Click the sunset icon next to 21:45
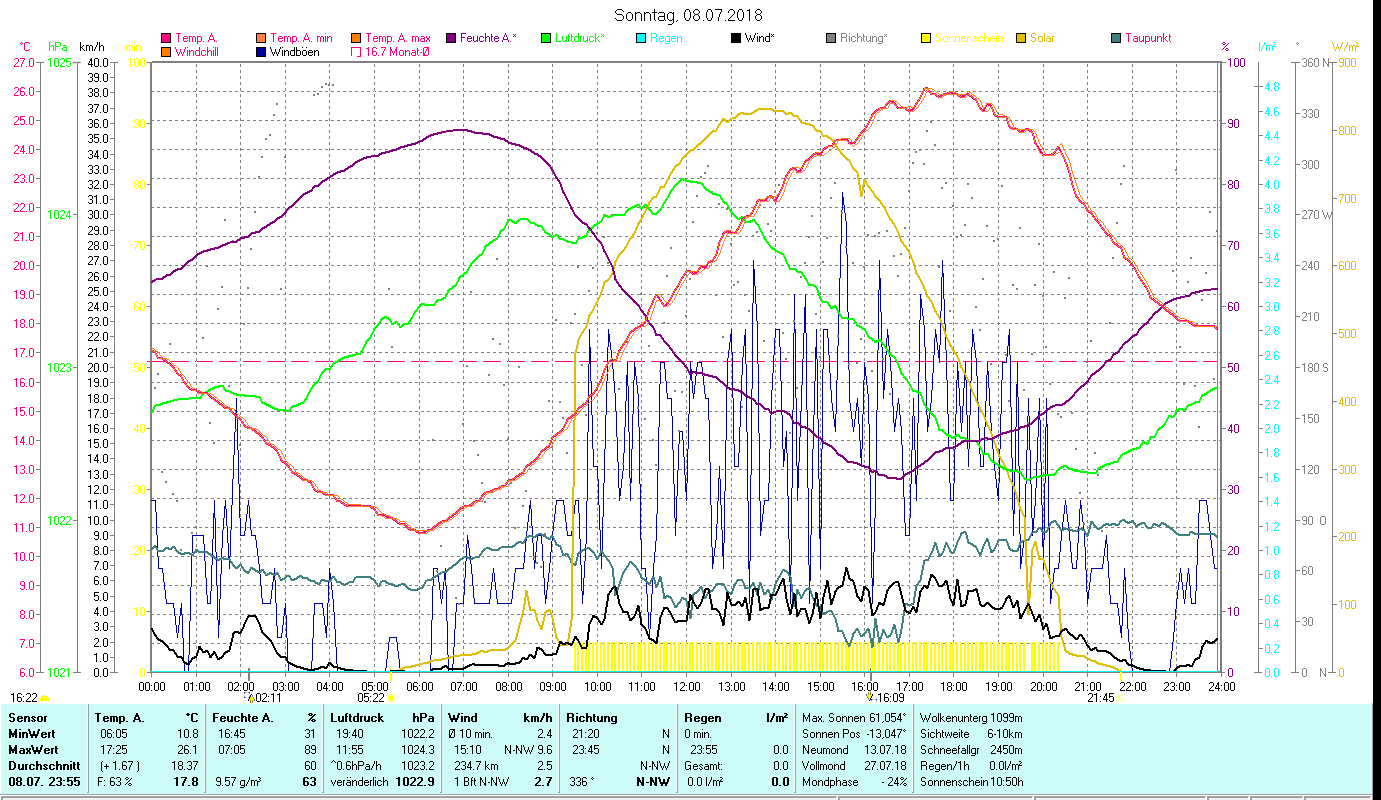Image resolution: width=1381 pixels, height=800 pixels. (1120, 698)
